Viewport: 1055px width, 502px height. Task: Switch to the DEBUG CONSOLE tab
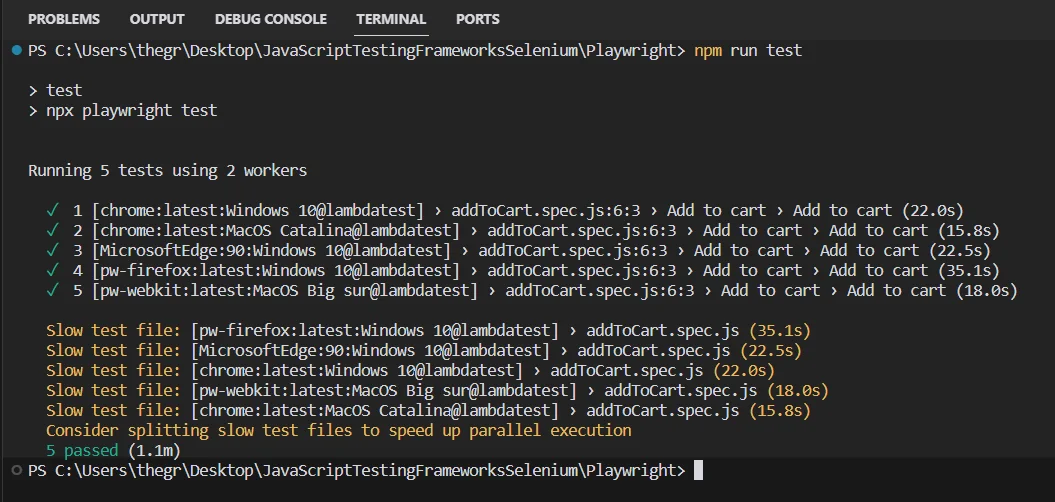pos(270,20)
